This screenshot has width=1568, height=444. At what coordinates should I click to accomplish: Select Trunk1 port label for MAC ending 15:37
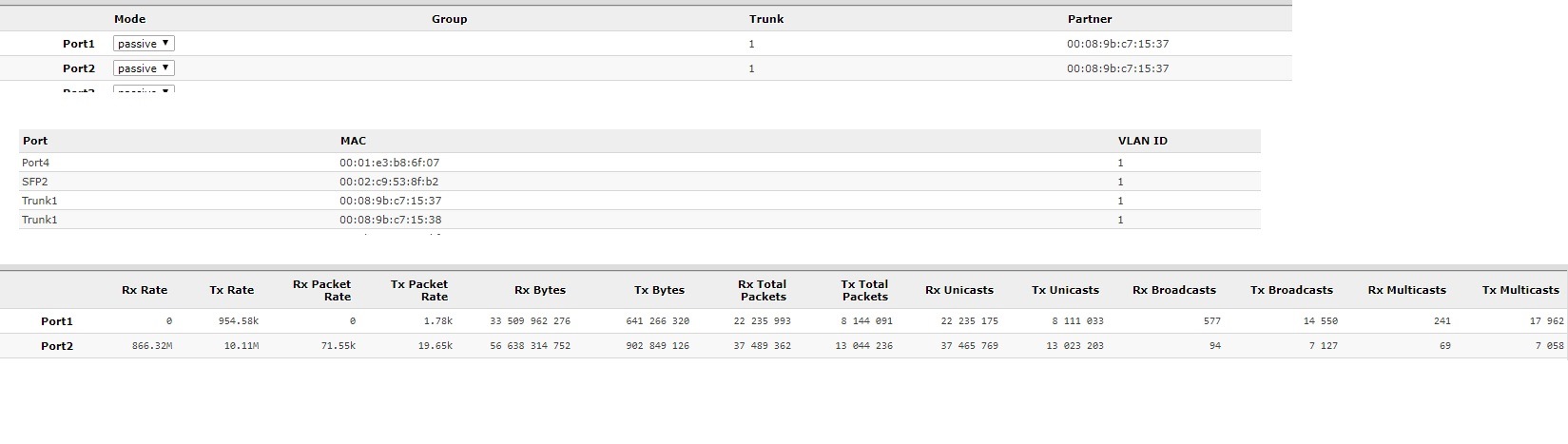tap(40, 201)
